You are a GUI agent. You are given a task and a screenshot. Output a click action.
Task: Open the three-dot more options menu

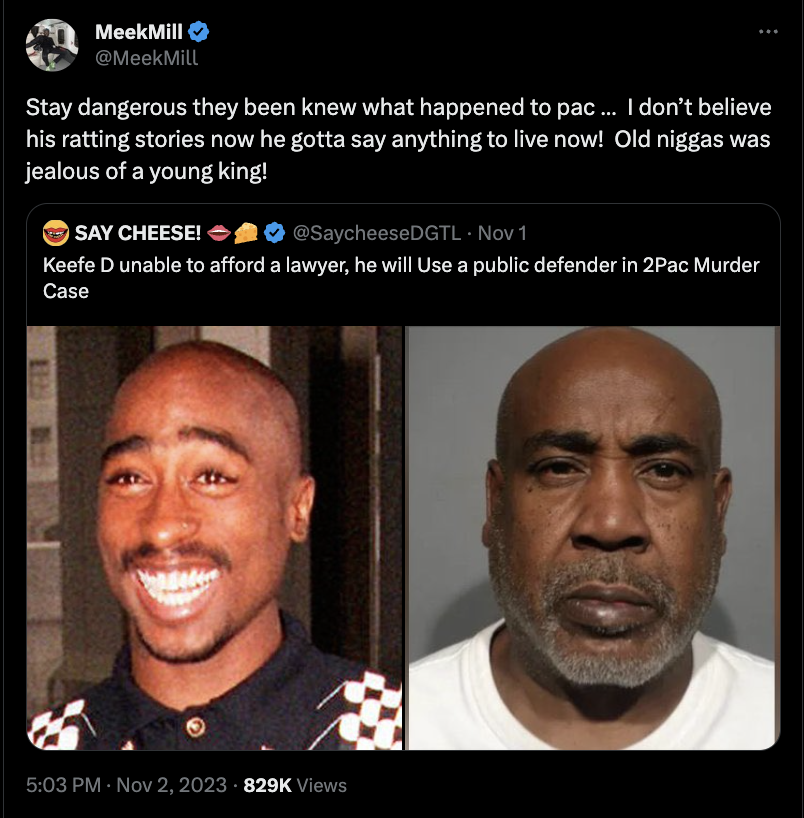(768, 32)
